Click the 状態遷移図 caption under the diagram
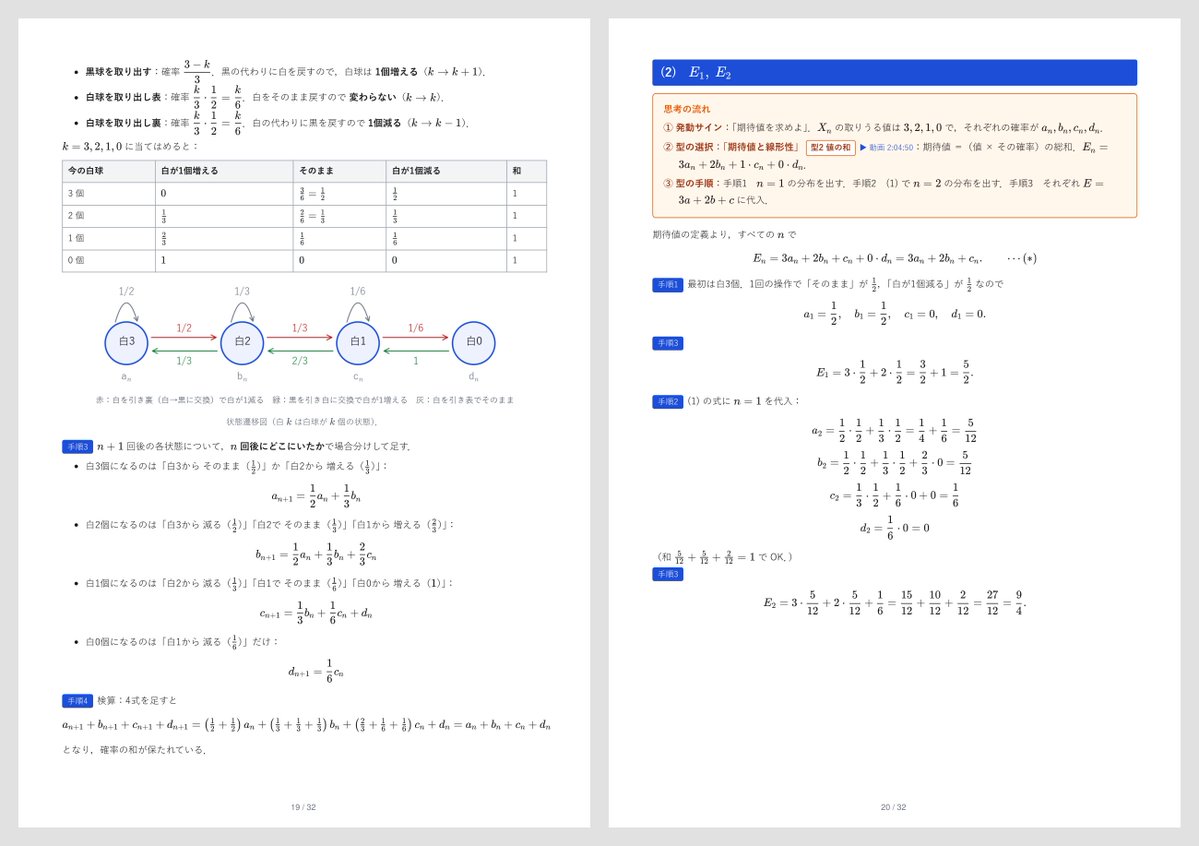The width and height of the screenshot is (1199, 846). [x=303, y=421]
